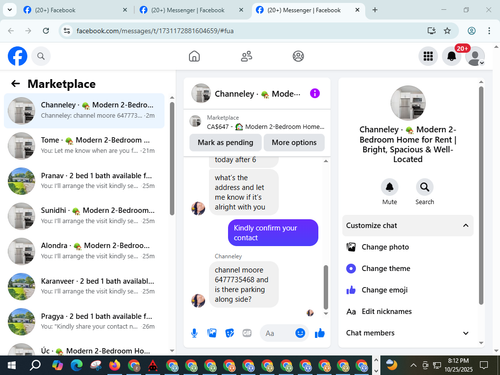Open the Channeley conversation in list
Screen dimensions: 500x375
click(84, 111)
